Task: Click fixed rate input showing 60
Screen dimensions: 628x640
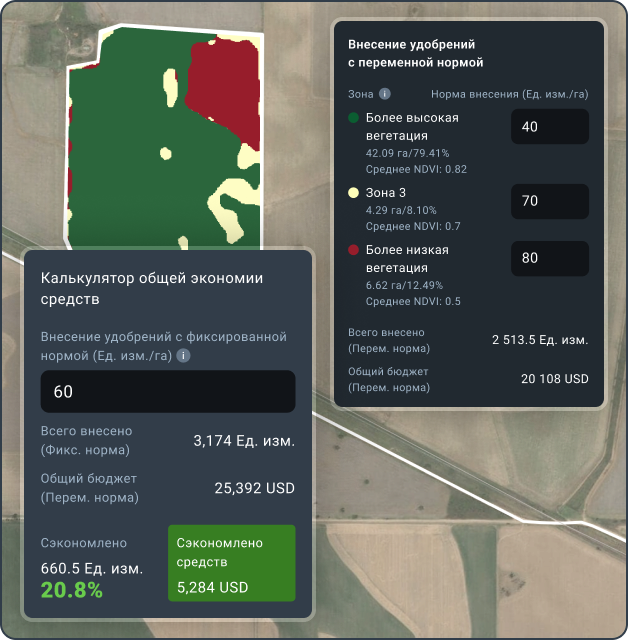Action: pyautogui.click(x=168, y=391)
